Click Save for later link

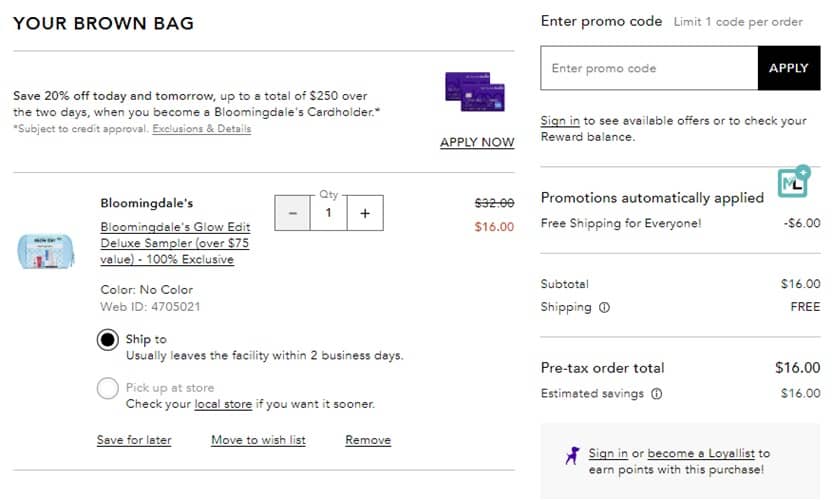pos(134,440)
